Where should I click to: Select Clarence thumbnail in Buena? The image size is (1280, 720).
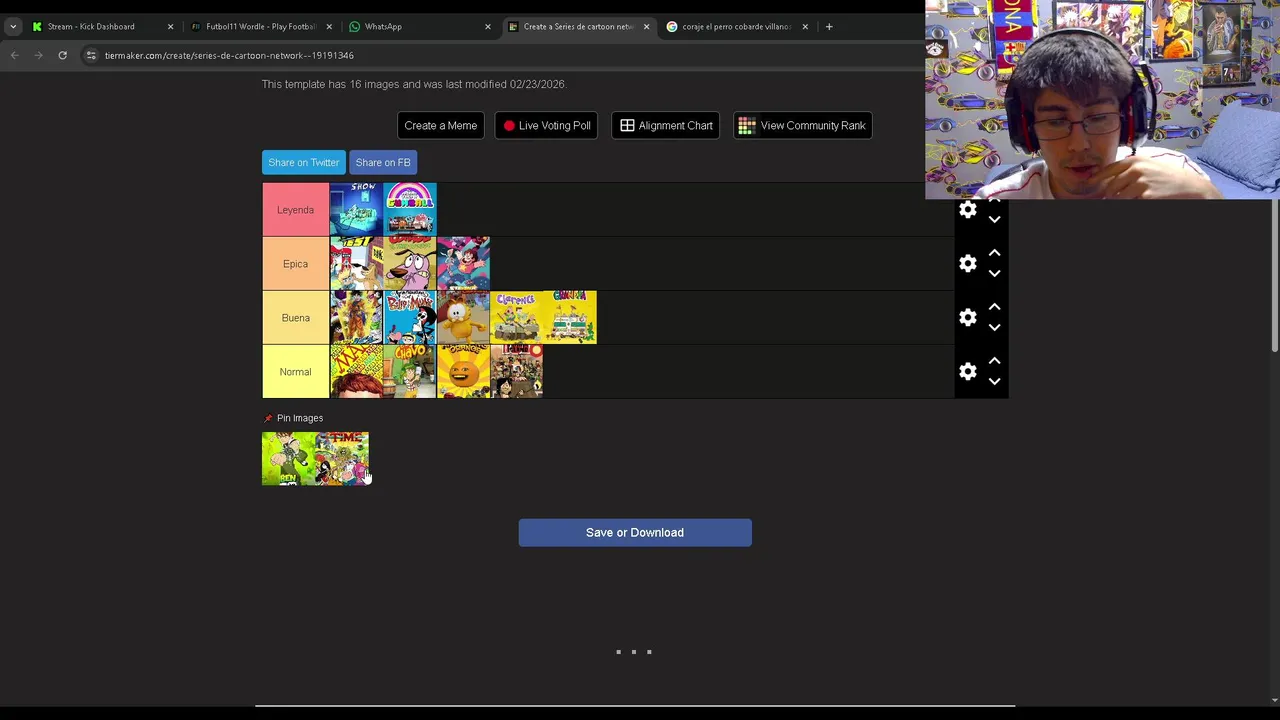pyautogui.click(x=517, y=317)
